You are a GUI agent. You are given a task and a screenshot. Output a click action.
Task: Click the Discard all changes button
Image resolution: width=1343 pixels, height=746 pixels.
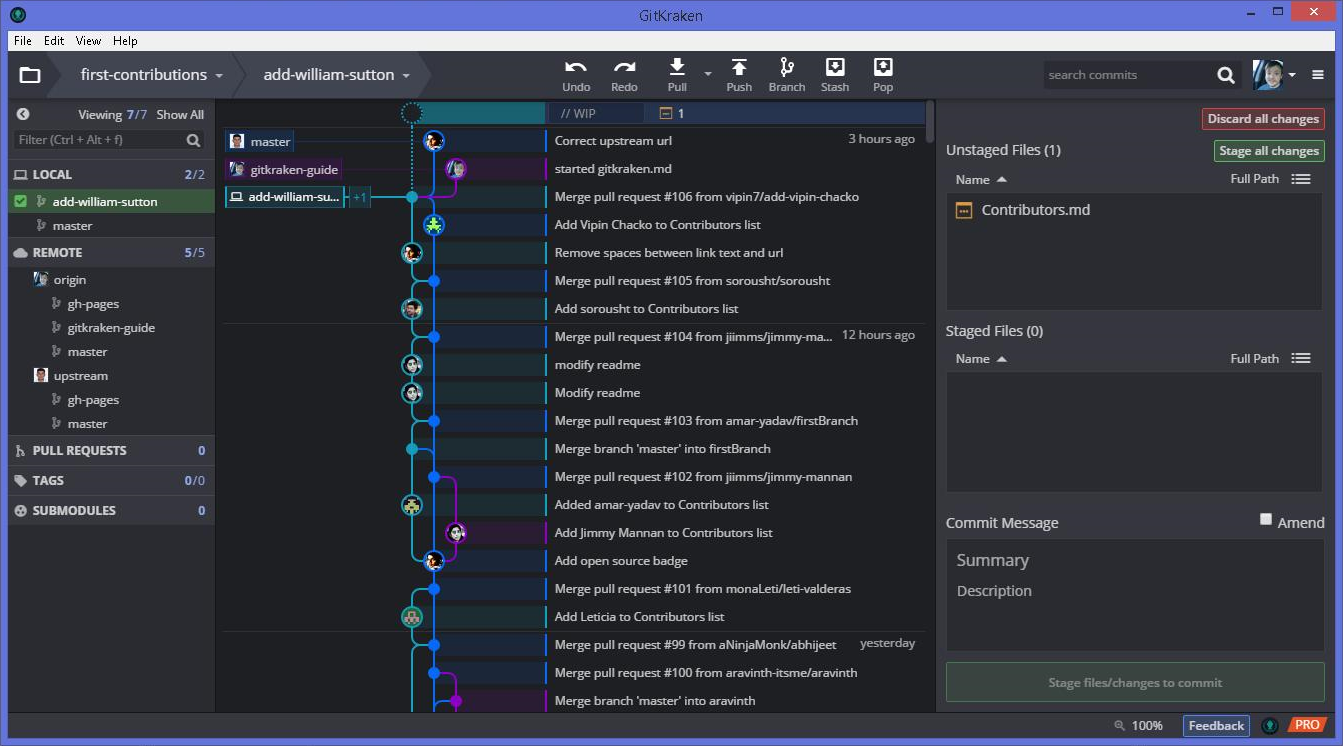pyautogui.click(x=1263, y=119)
